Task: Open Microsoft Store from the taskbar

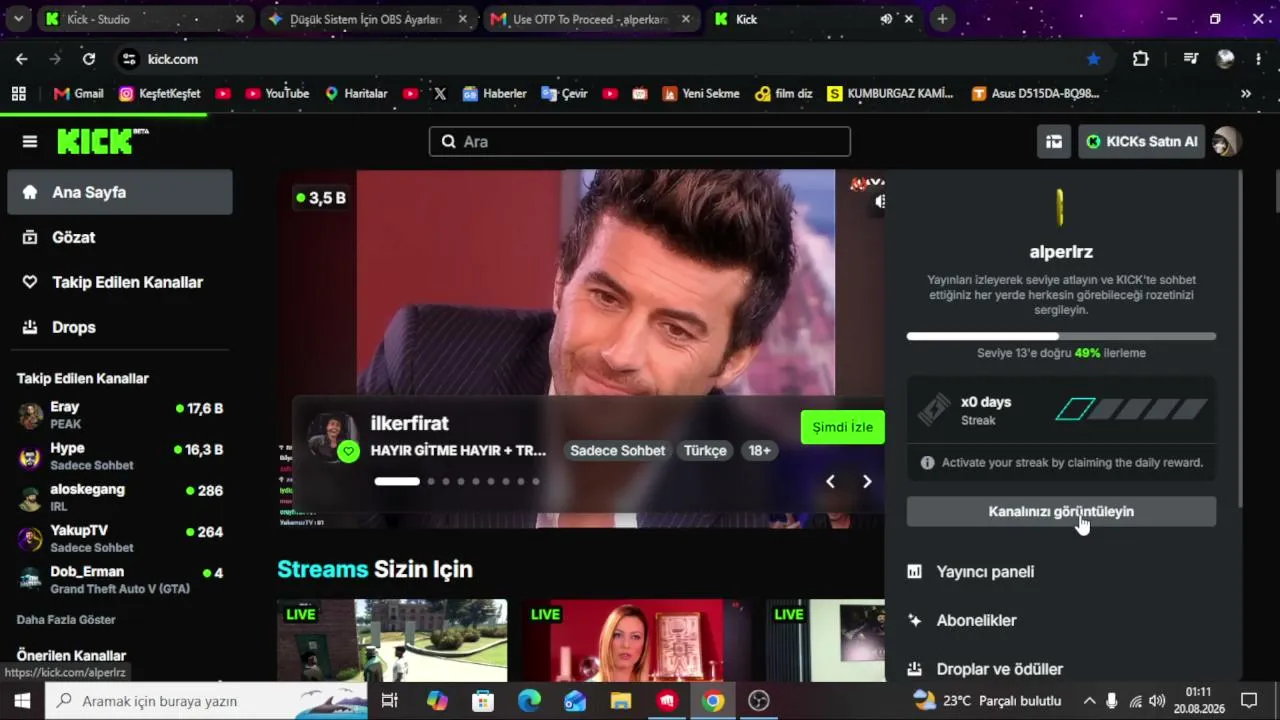Action: [x=483, y=701]
